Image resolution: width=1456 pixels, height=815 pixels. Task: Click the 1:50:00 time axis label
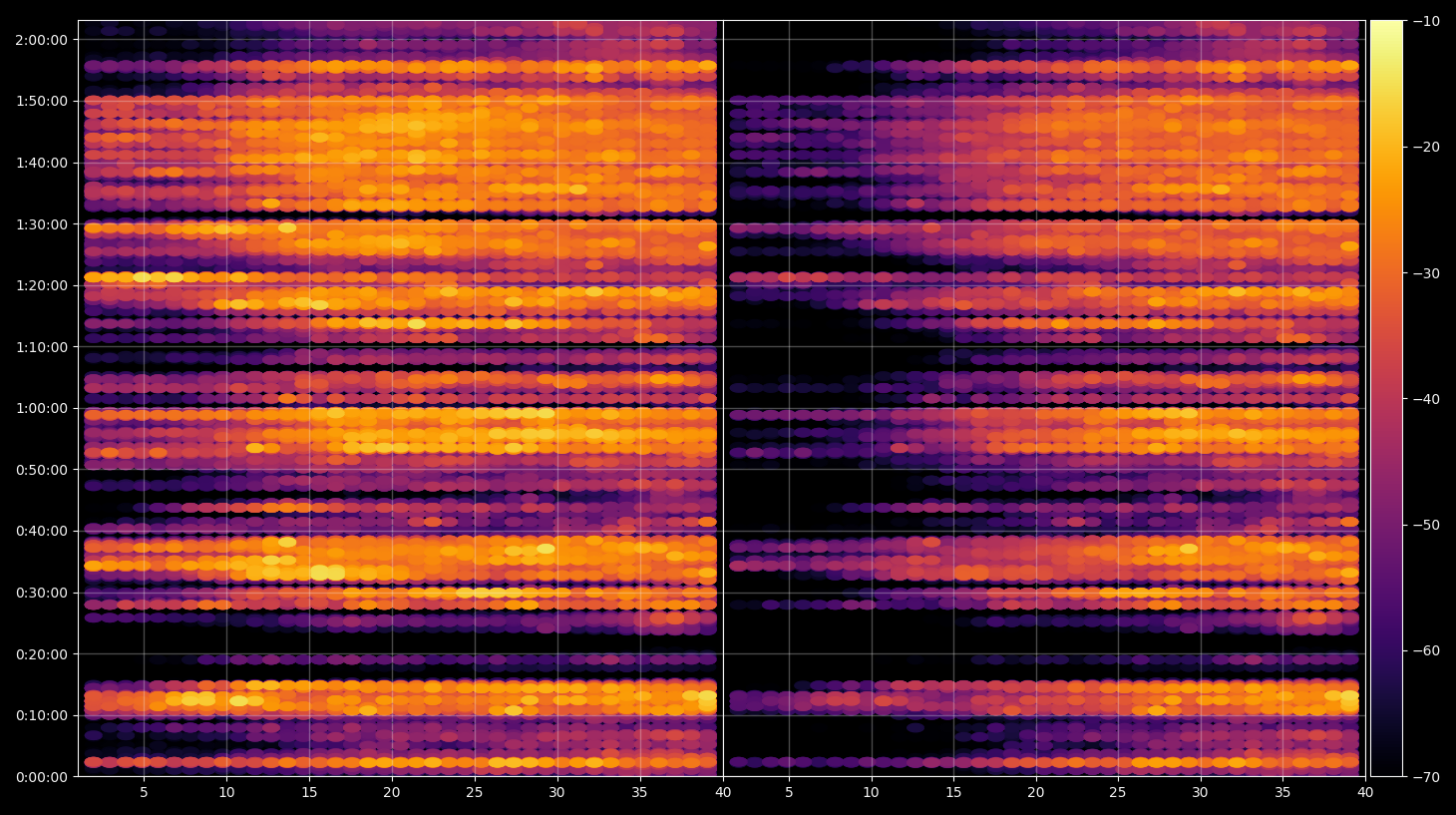pos(42,101)
